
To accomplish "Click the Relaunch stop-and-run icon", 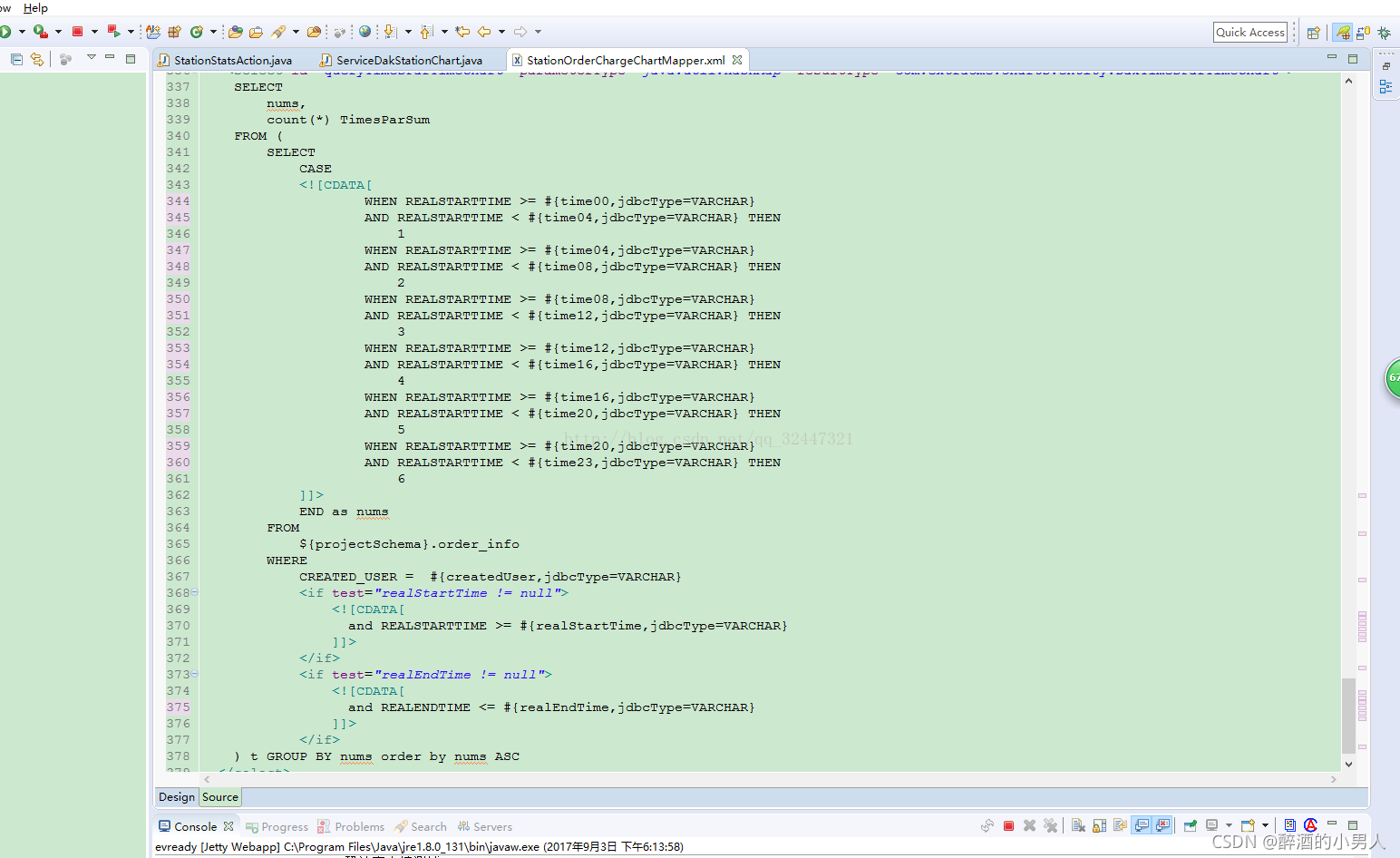I will coord(114,32).
